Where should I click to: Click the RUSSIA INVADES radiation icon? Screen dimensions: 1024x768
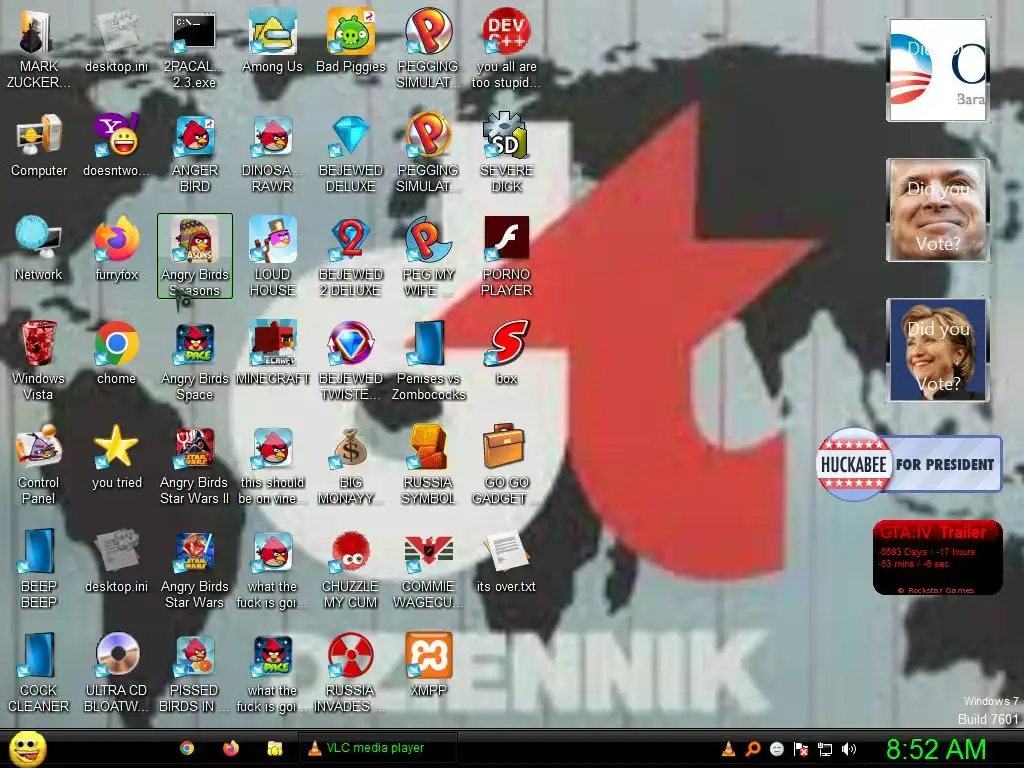(x=351, y=673)
